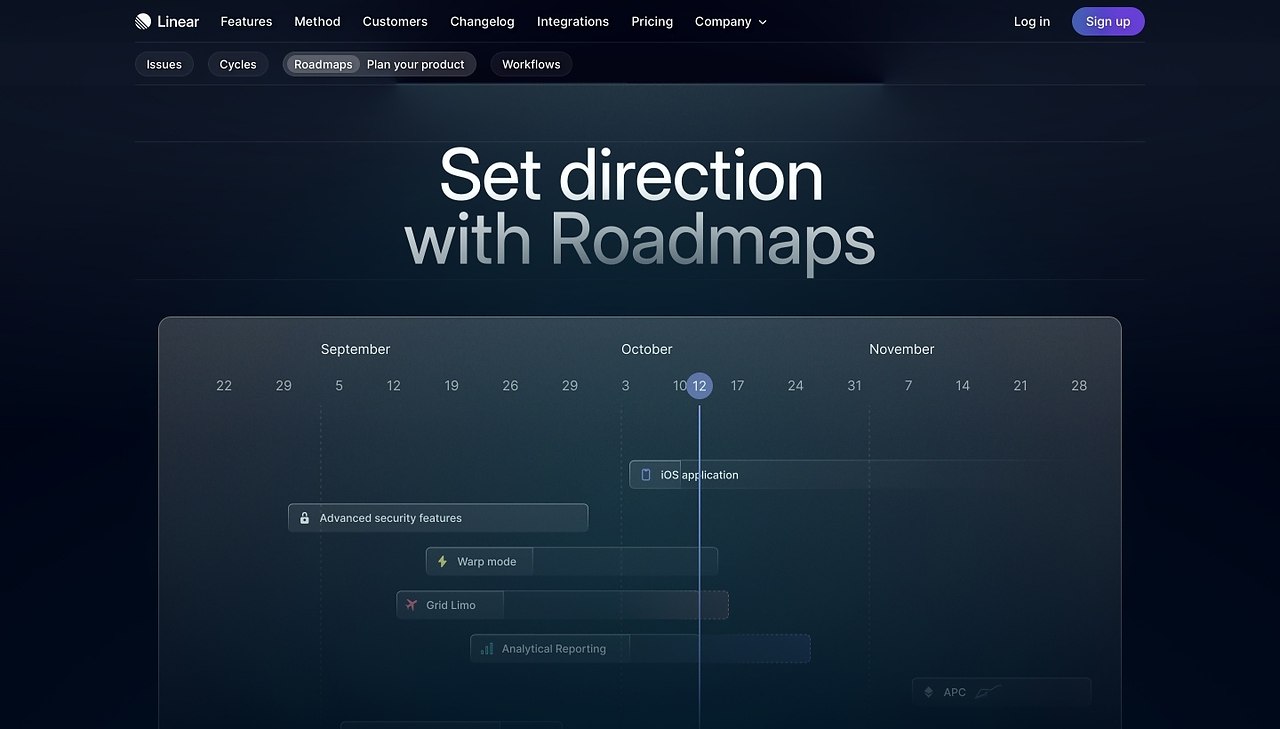Click the November month label
Image resolution: width=1280 pixels, height=729 pixels.
pyautogui.click(x=902, y=349)
